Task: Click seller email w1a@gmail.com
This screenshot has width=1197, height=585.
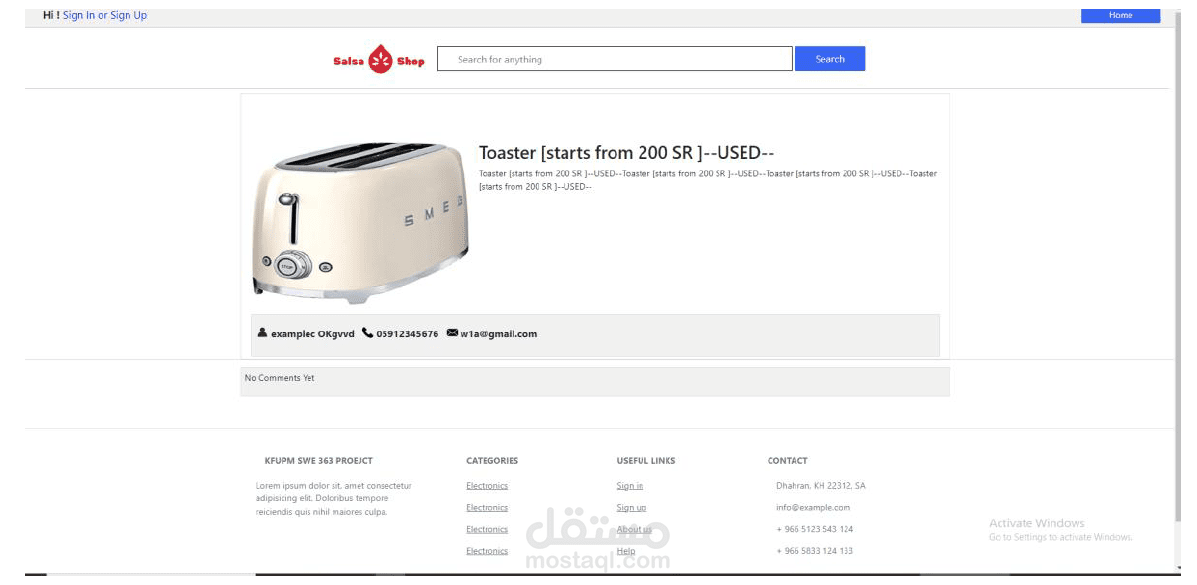Action: pyautogui.click(x=498, y=334)
